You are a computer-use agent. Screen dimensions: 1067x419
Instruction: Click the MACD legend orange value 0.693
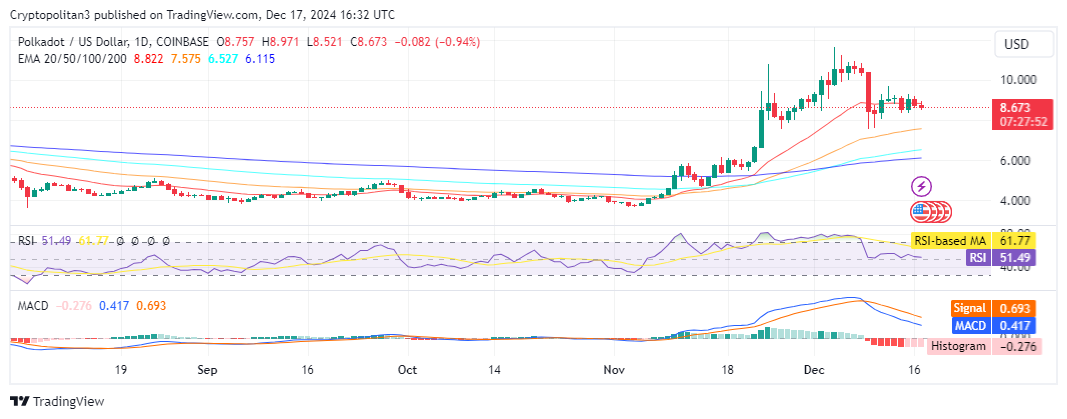pos(151,306)
